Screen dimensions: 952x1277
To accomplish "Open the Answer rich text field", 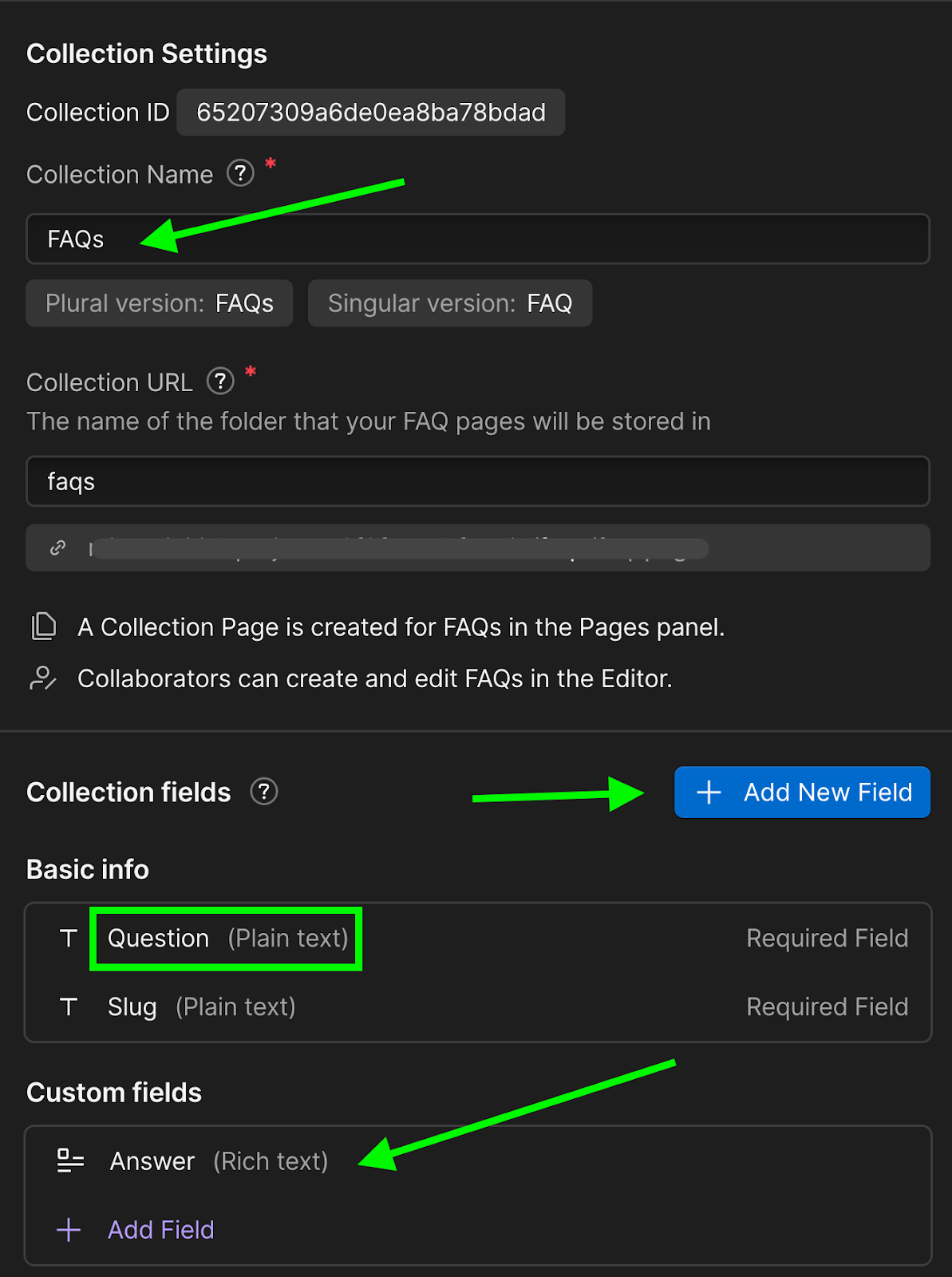I will [219, 1161].
